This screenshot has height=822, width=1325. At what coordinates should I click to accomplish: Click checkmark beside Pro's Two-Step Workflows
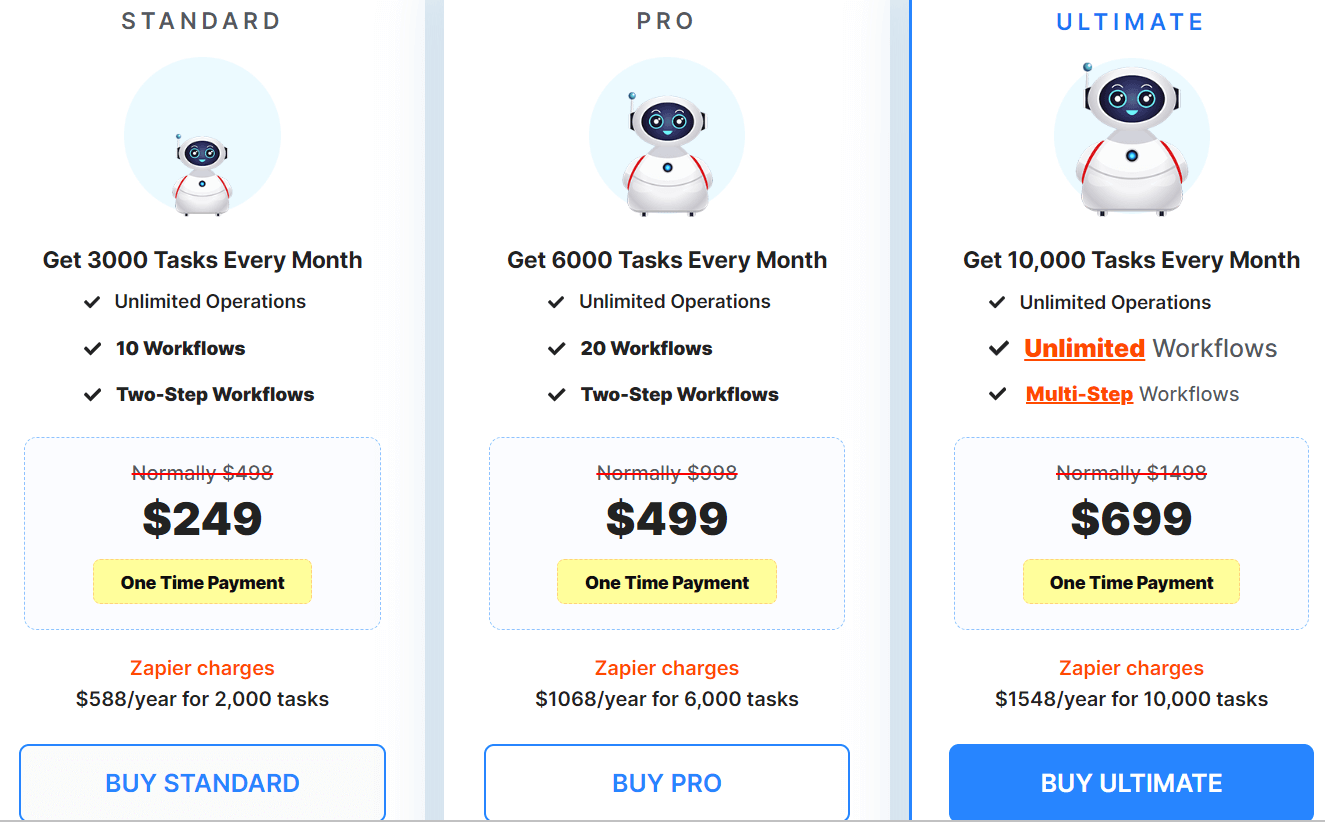tap(557, 395)
